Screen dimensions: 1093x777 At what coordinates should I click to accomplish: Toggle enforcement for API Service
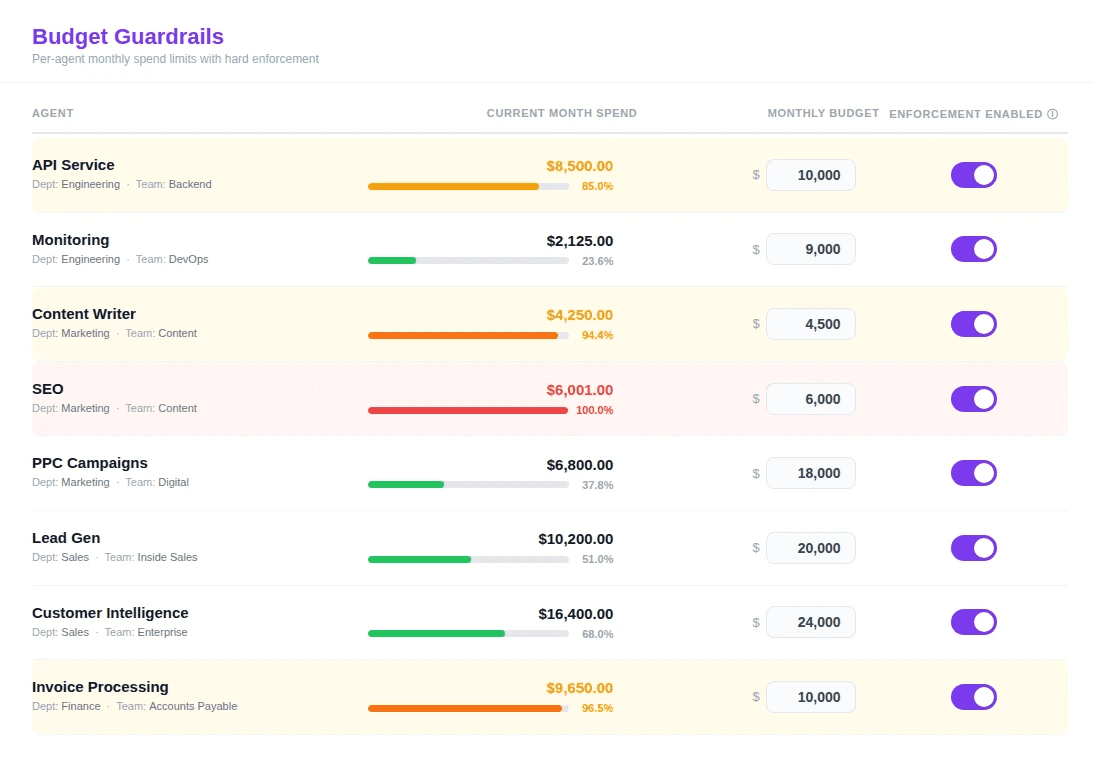974,175
